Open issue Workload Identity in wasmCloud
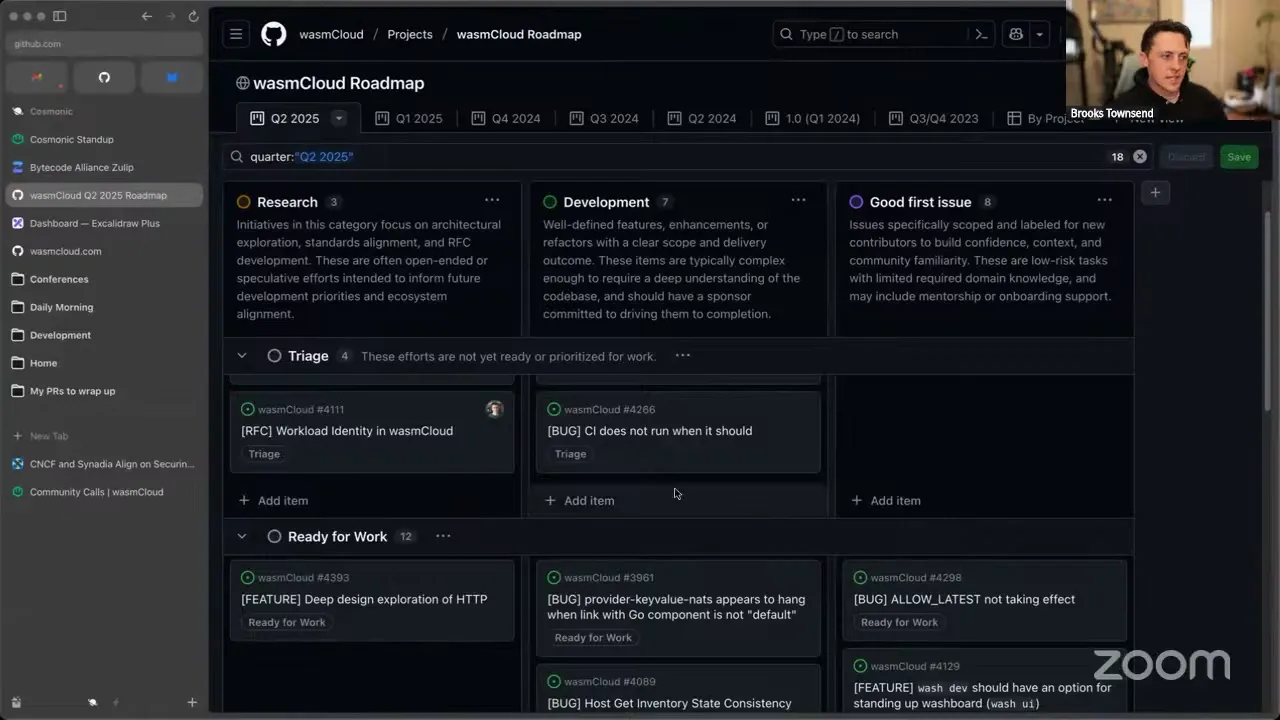 pos(347,431)
